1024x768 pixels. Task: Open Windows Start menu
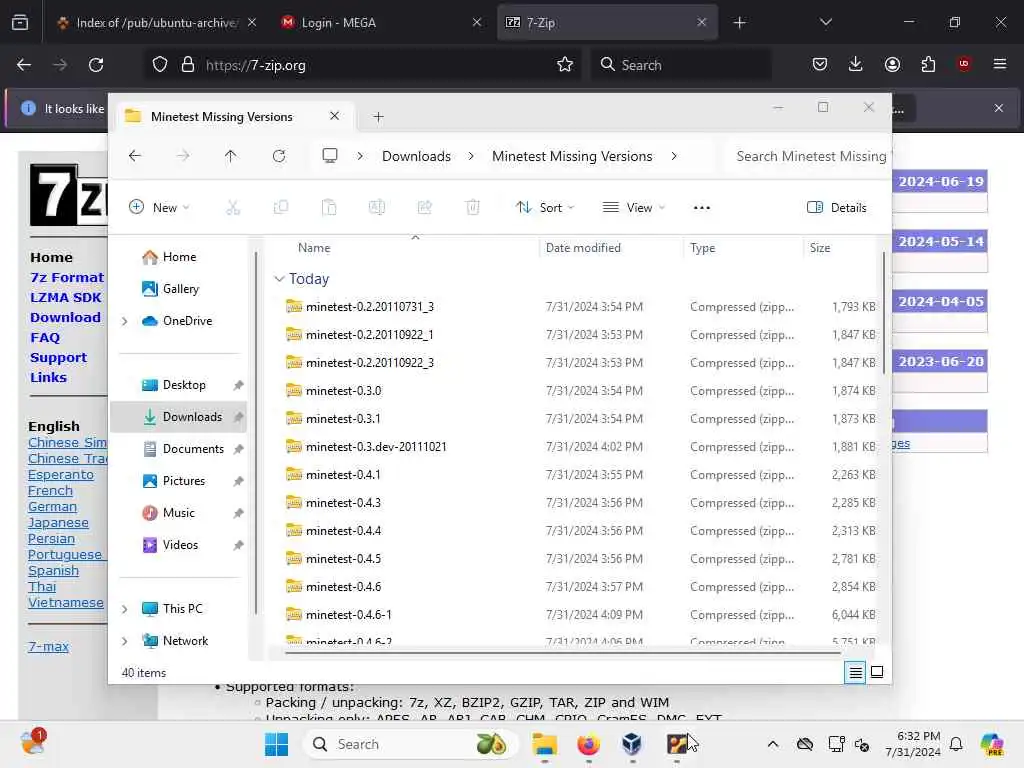276,744
